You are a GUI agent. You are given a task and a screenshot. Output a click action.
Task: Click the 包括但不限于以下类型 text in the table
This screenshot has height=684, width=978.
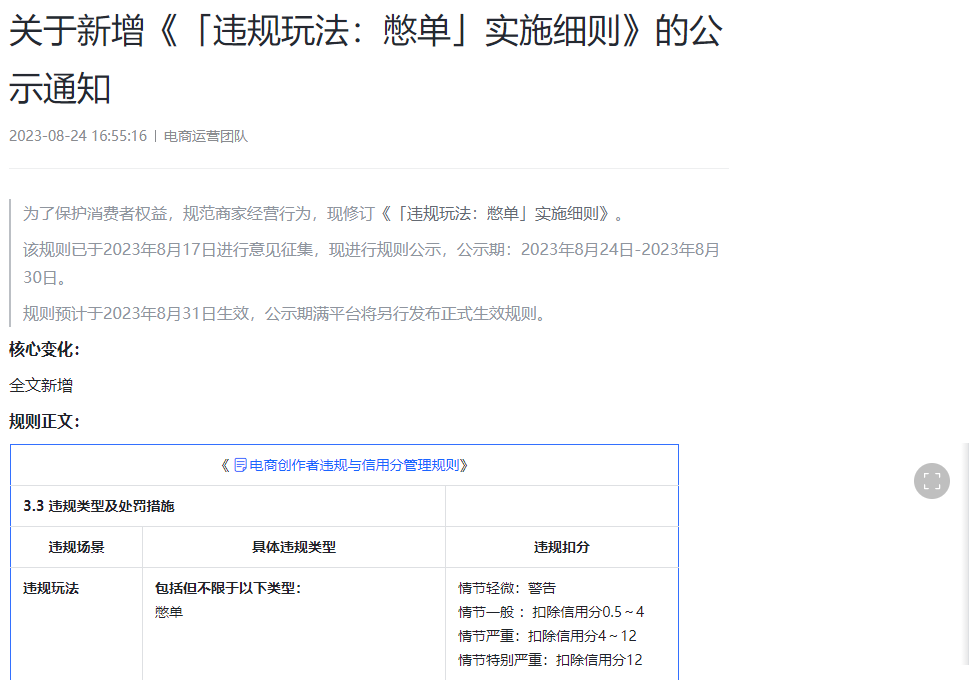coord(227,588)
